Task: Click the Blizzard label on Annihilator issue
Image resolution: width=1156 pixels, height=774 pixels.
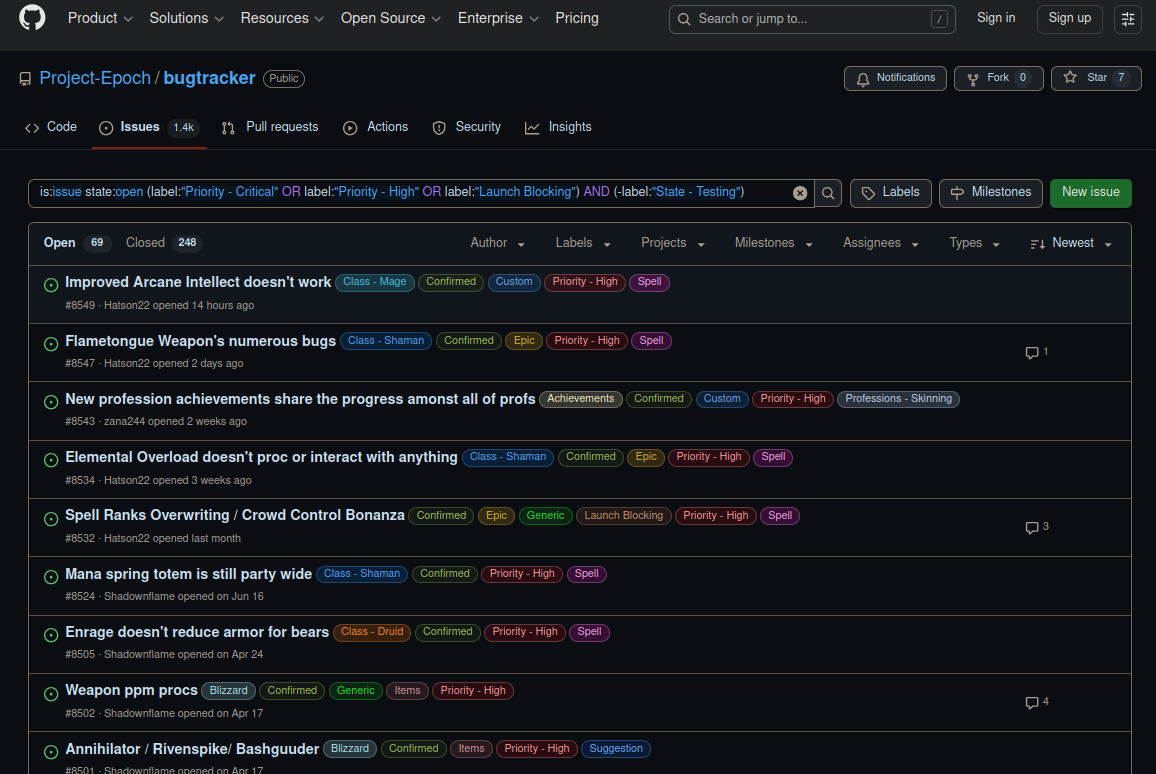Action: click(349, 750)
